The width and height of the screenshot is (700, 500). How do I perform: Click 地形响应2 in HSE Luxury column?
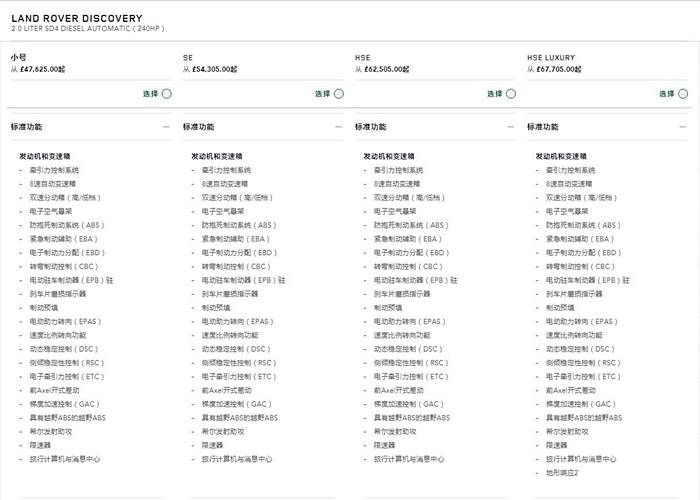[562, 473]
